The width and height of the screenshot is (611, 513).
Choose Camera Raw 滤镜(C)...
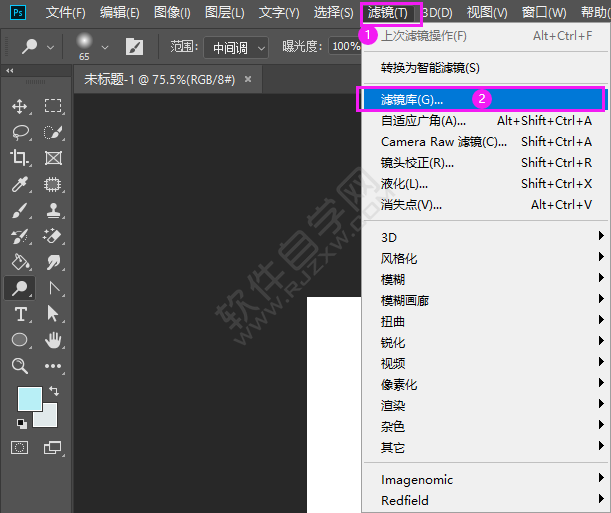tap(486, 141)
